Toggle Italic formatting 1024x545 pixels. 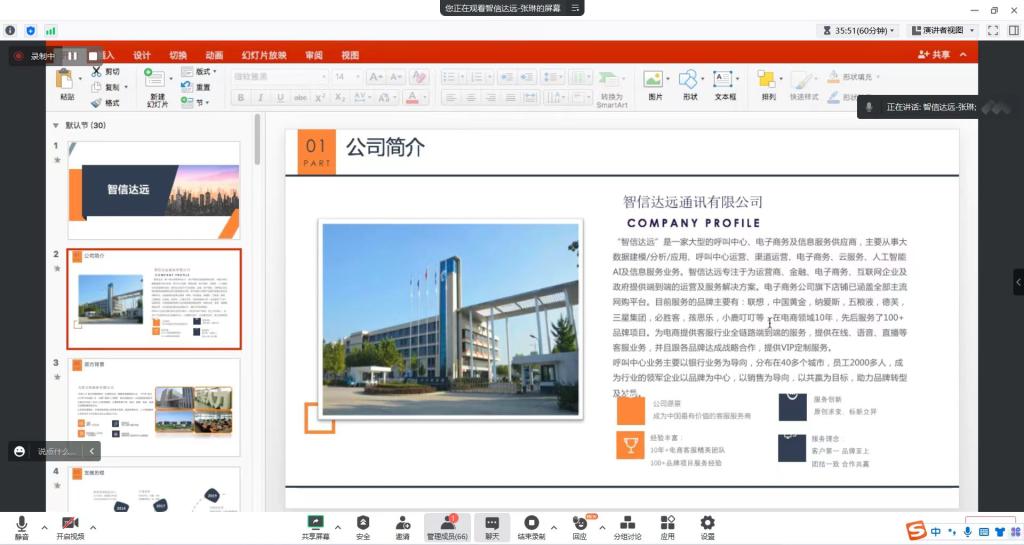coord(261,97)
